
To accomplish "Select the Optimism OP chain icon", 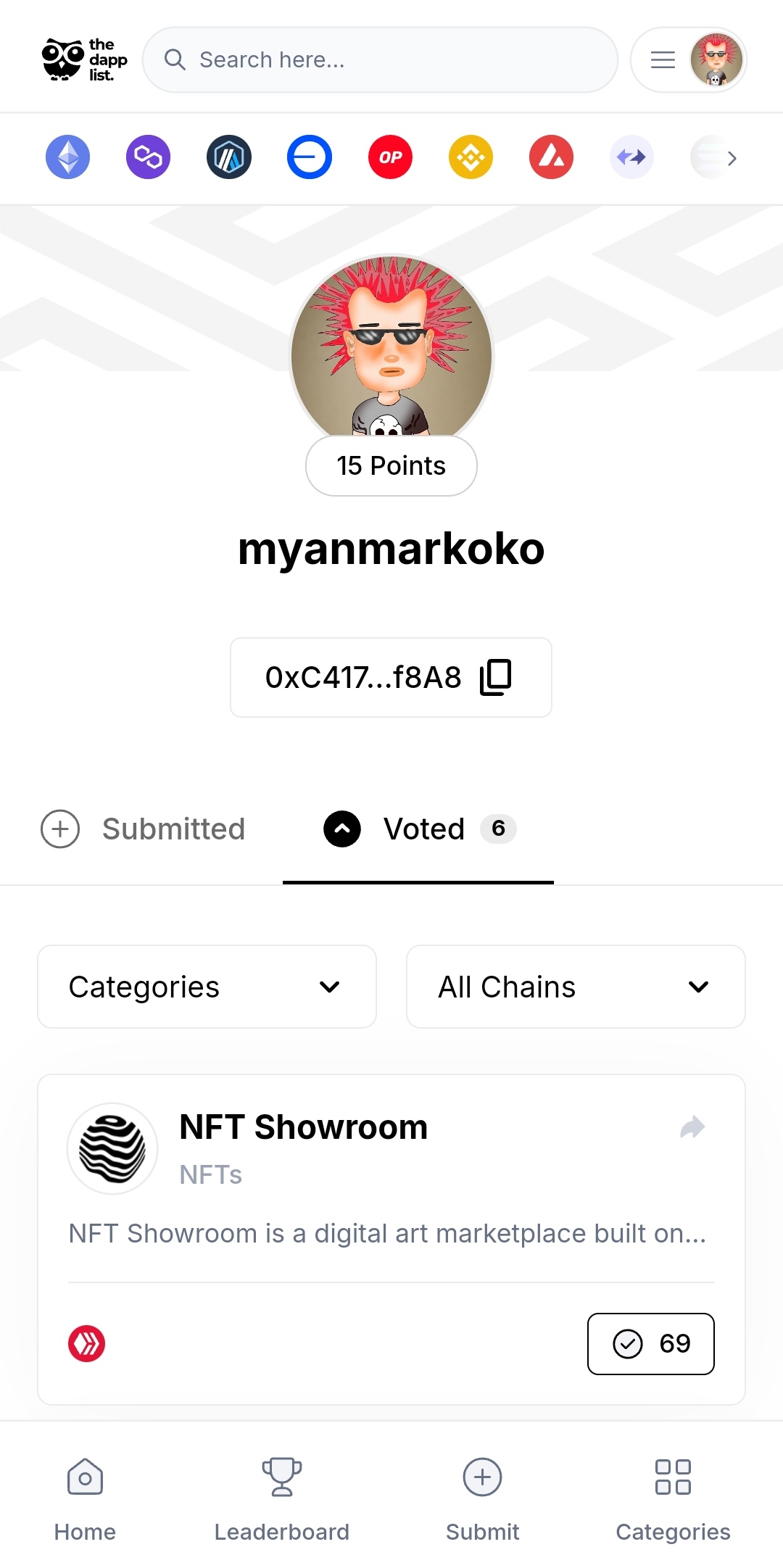I will pos(390,157).
